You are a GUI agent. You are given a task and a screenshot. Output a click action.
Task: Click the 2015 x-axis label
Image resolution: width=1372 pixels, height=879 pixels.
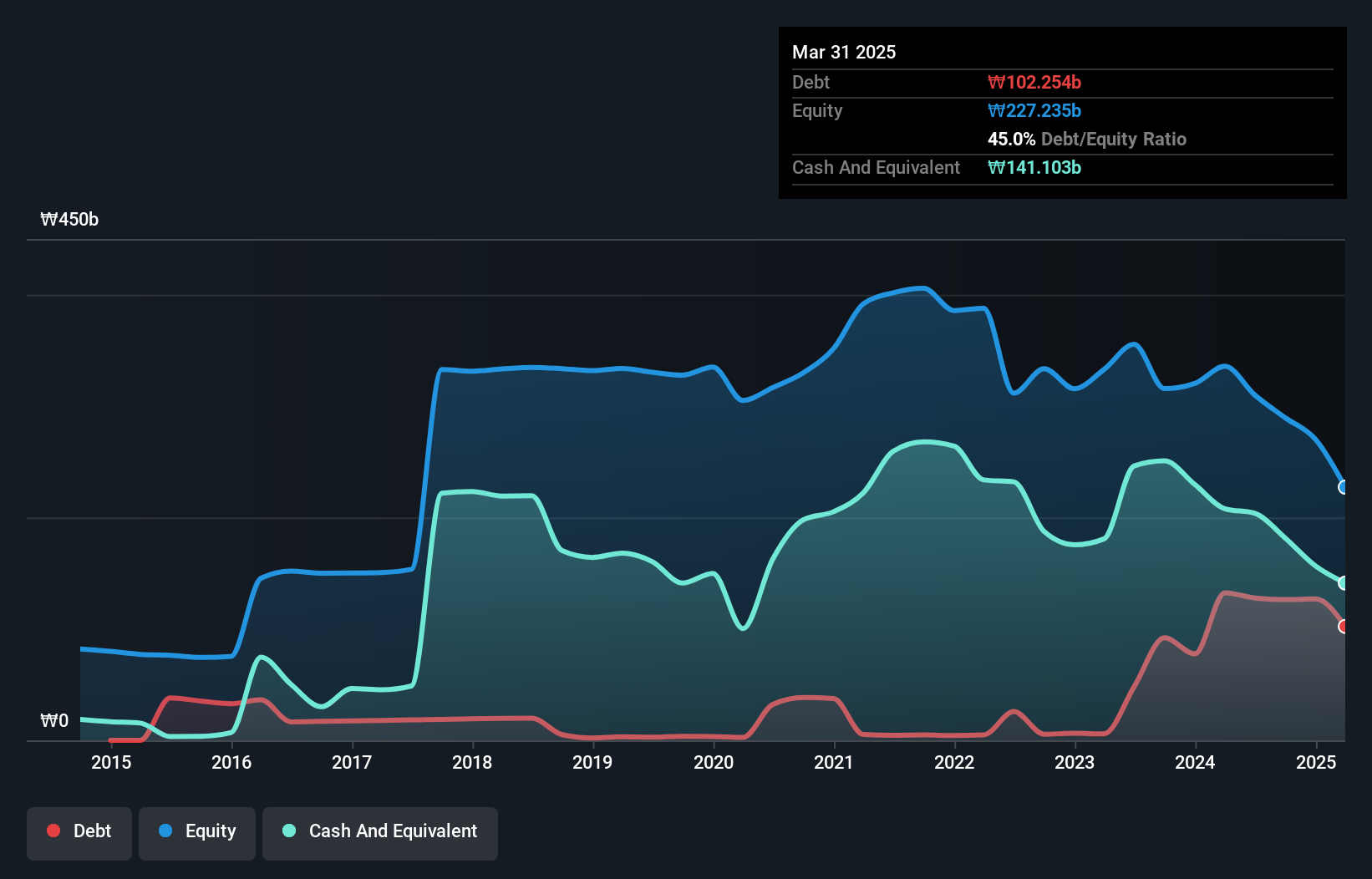pyautogui.click(x=111, y=762)
